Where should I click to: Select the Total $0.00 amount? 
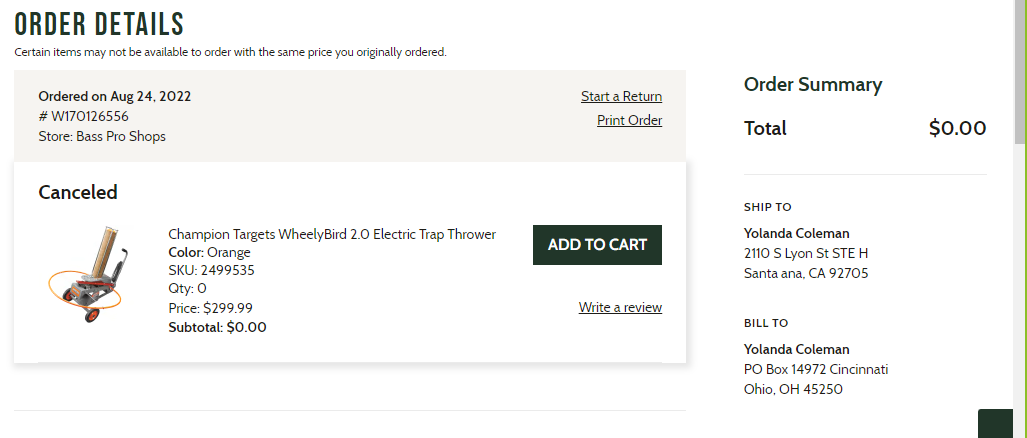(x=957, y=128)
